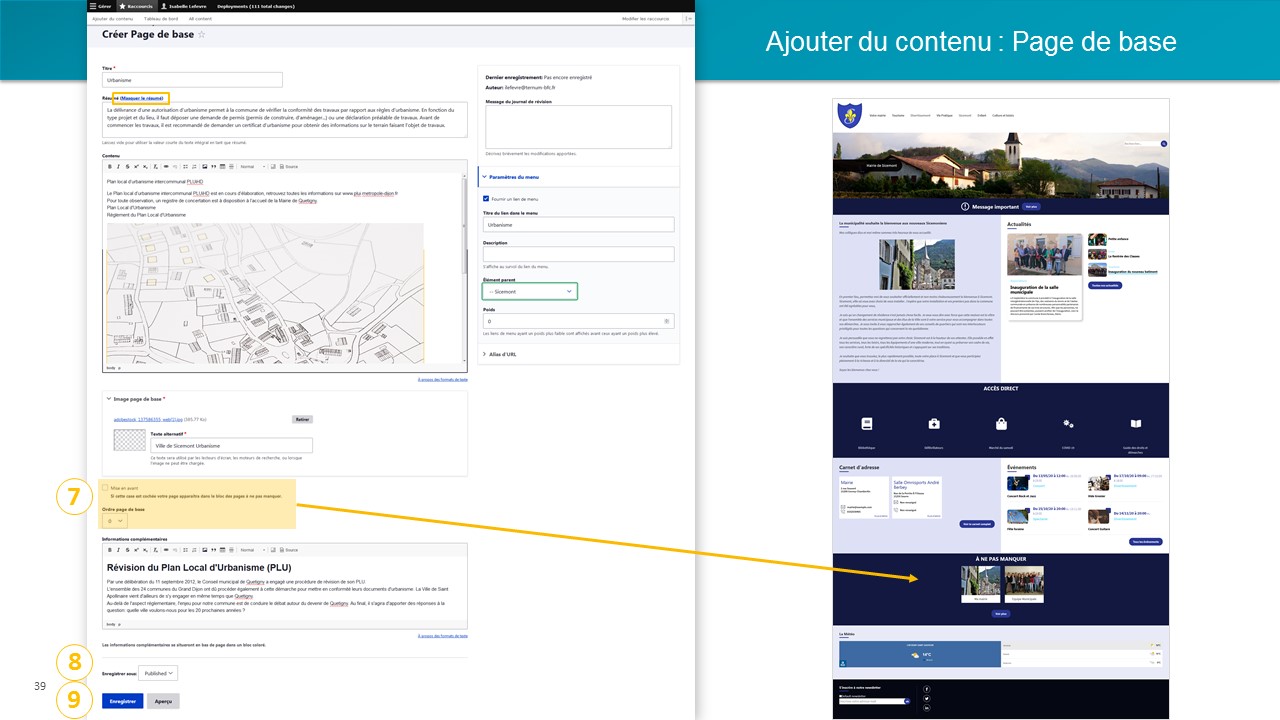Click Italic icon in Contenu editor toolbar
The height and width of the screenshot is (720, 1280).
tap(119, 166)
